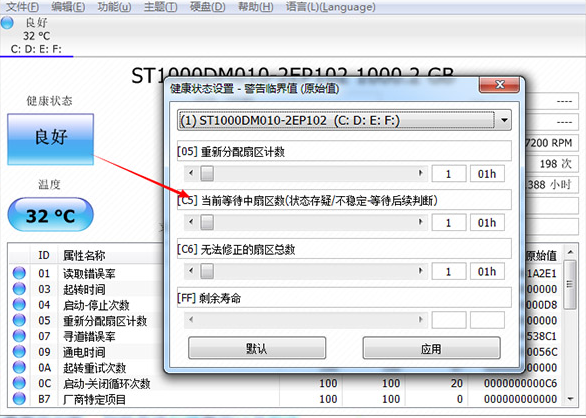
Task: Click right arrow of [C5] slider
Action: [420, 222]
